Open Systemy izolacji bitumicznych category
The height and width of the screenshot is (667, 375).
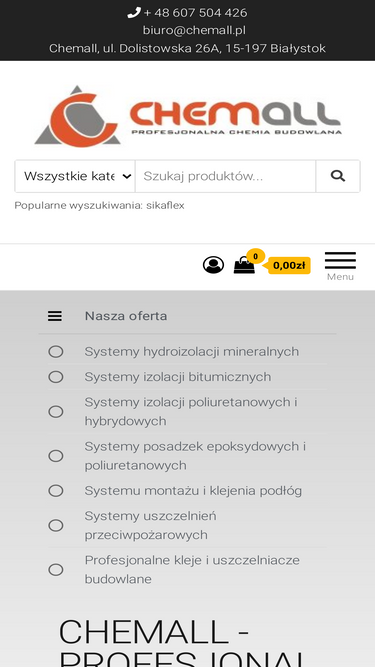coord(178,377)
